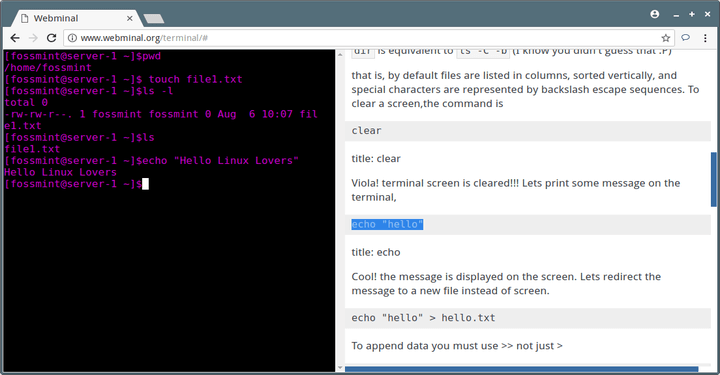This screenshot has height=375, width=720.
Task: Select the Webminal tab
Action: click(76, 18)
